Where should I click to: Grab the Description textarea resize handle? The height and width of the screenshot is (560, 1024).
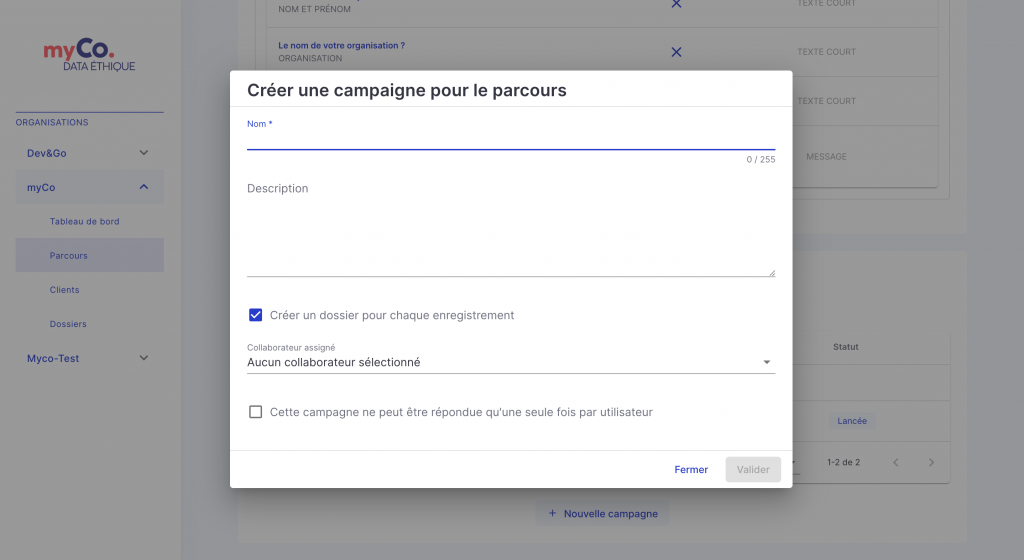point(771,273)
